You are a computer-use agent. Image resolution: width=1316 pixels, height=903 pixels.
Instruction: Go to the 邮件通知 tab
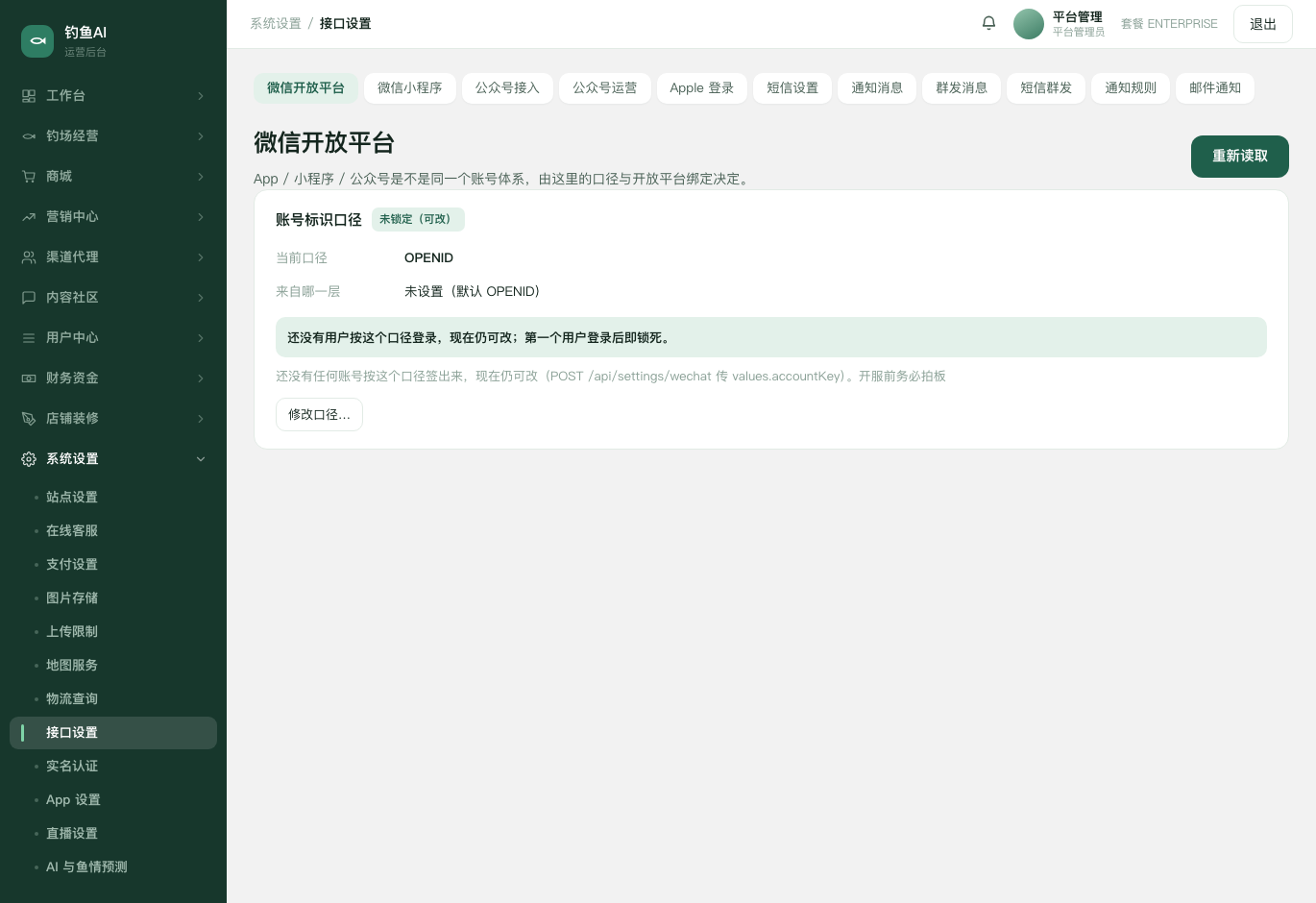click(1215, 88)
